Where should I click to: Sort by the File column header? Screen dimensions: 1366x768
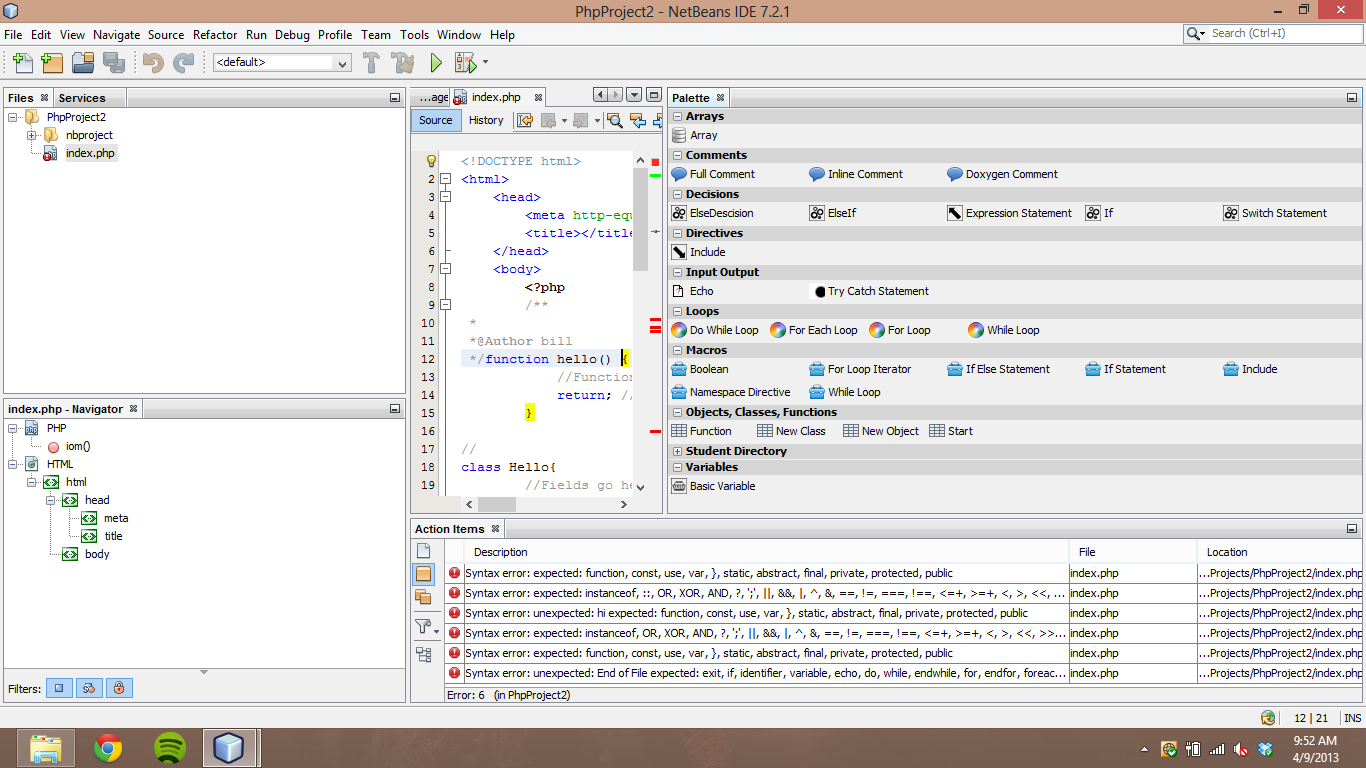coord(1132,552)
